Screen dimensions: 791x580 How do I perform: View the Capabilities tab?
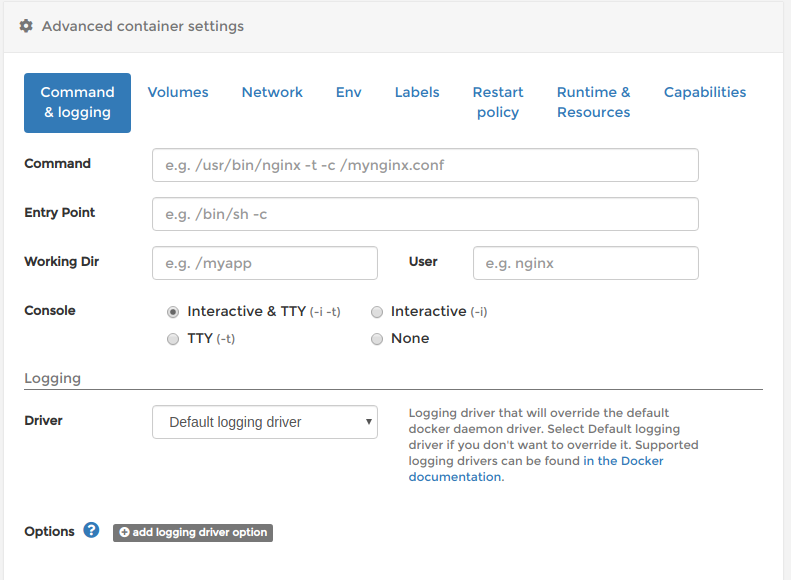click(705, 92)
